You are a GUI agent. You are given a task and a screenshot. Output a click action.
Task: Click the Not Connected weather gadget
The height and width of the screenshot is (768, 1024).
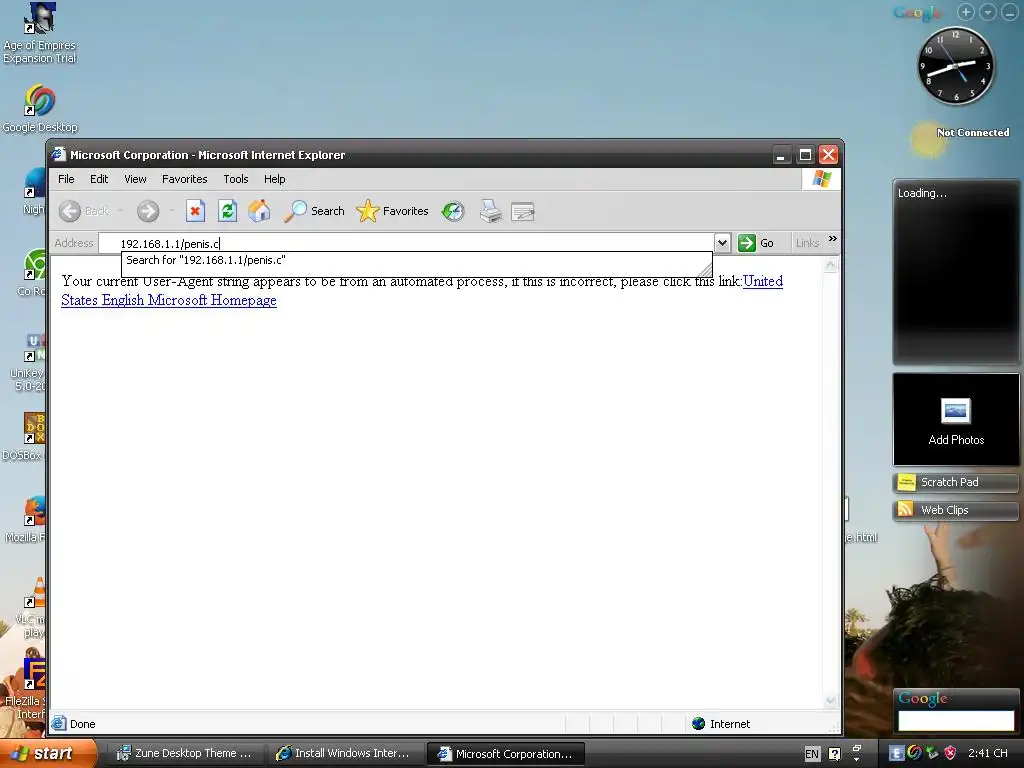(x=961, y=137)
